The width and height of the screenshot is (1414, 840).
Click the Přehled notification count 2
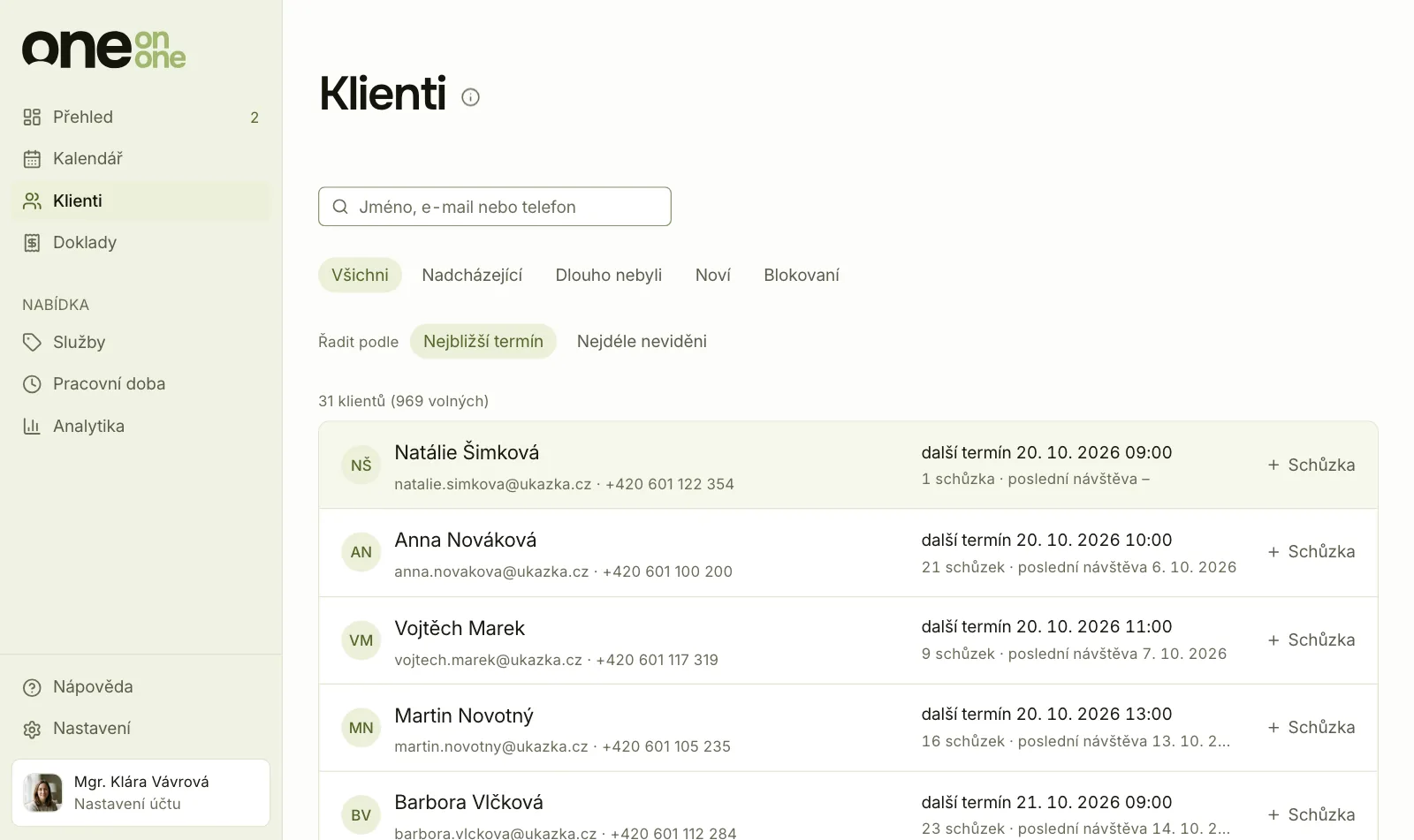click(255, 117)
